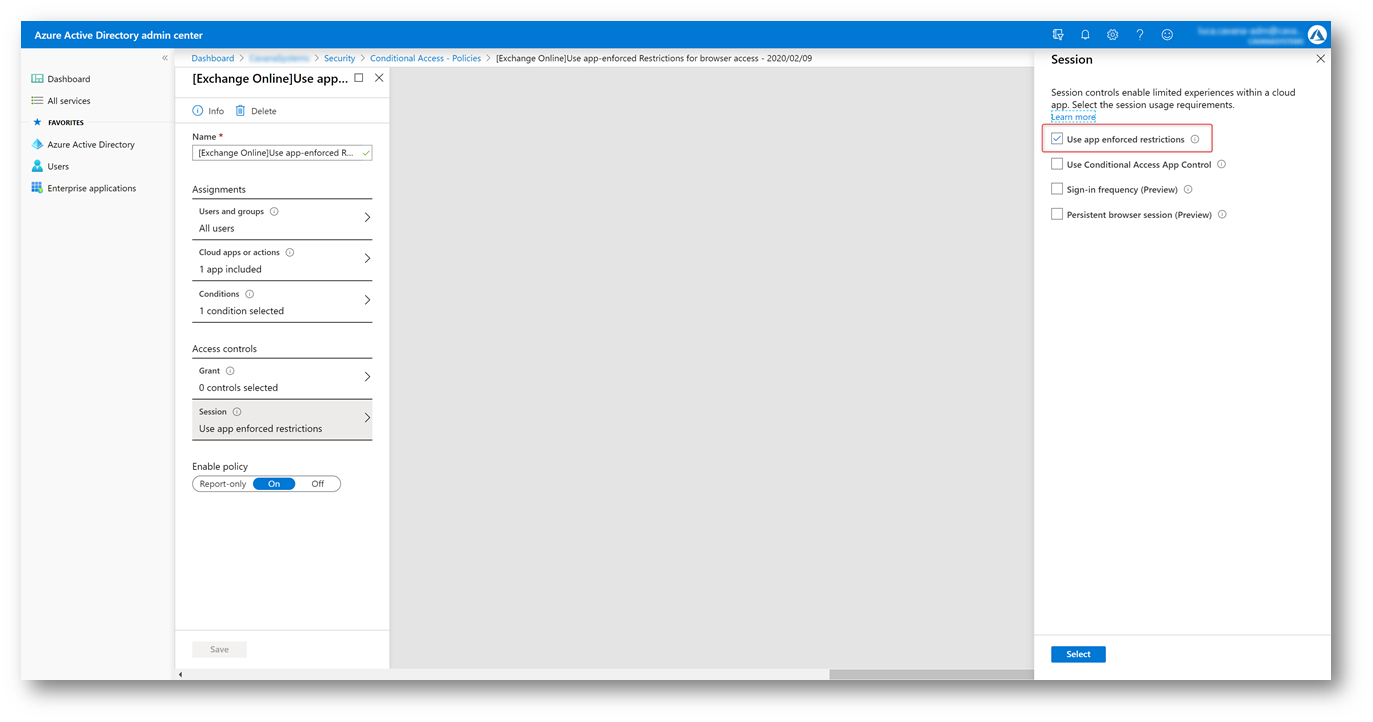This screenshot has width=1373, height=722.
Task: Click the '0 controls selected' text
Action: point(238,388)
